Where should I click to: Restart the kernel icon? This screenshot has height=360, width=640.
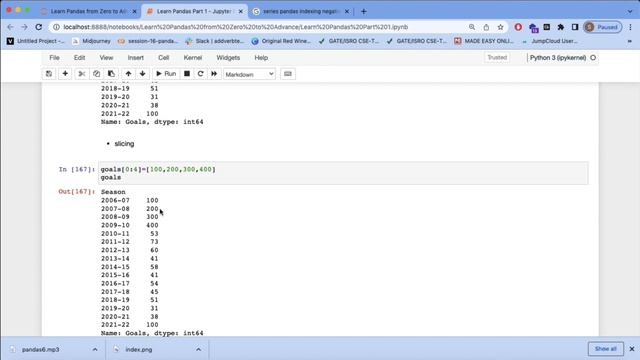[200, 74]
